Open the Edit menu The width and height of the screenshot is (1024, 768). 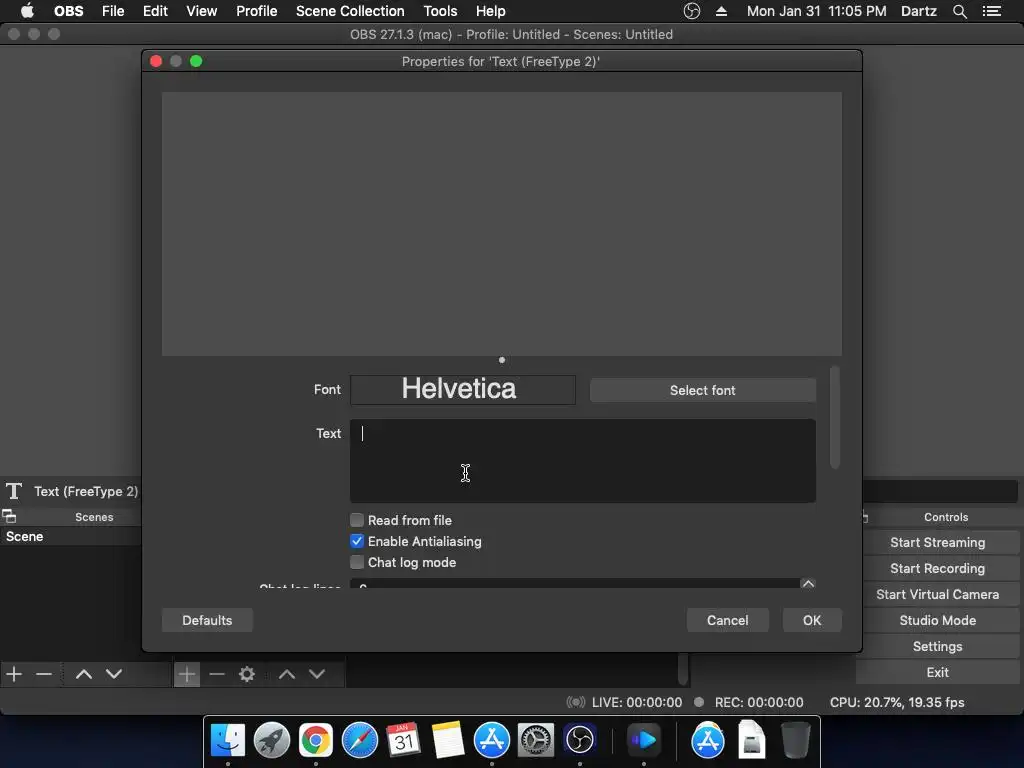(155, 11)
